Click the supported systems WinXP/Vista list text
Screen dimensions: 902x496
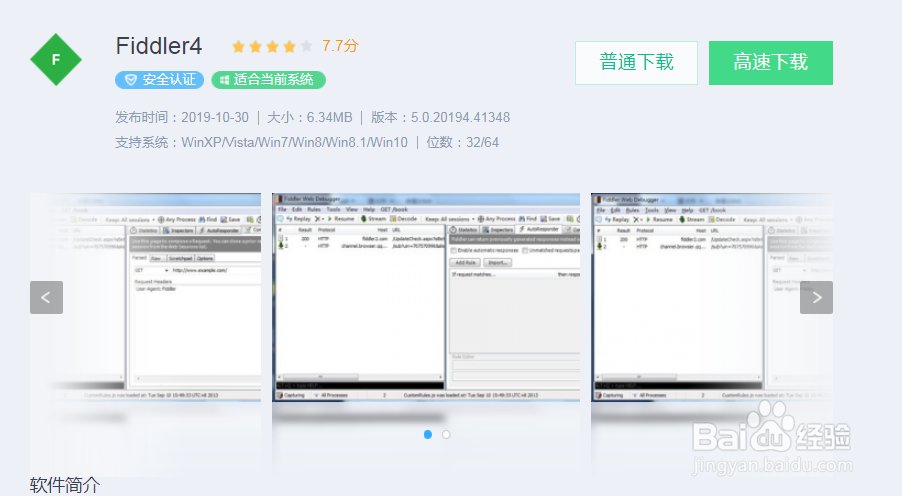pyautogui.click(x=295, y=143)
